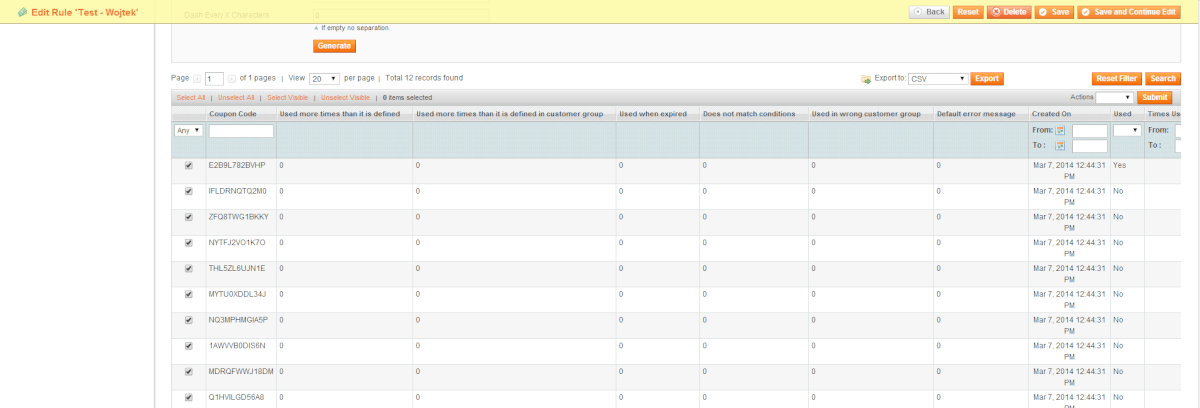Click the Created On 'From' date field

[1090, 131]
